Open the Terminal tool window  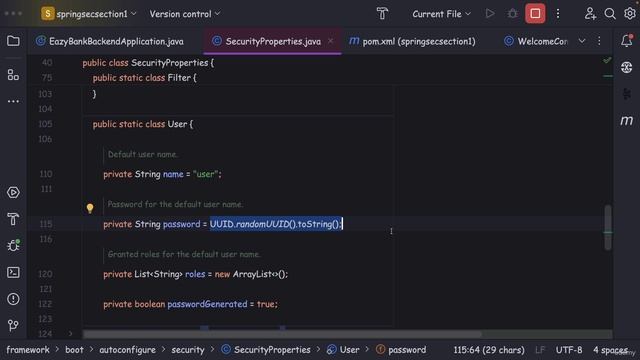pyautogui.click(x=13, y=272)
